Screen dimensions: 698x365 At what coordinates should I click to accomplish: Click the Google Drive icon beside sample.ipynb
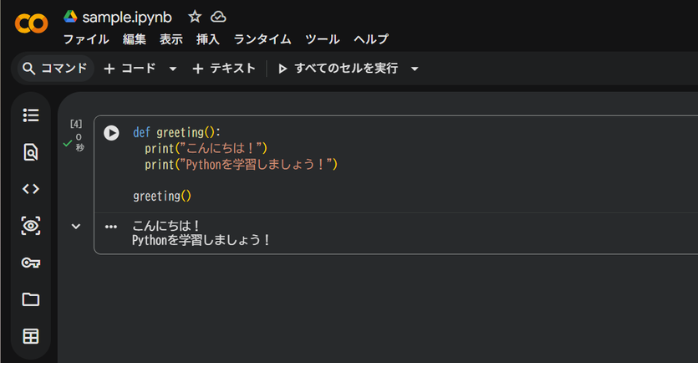click(70, 17)
